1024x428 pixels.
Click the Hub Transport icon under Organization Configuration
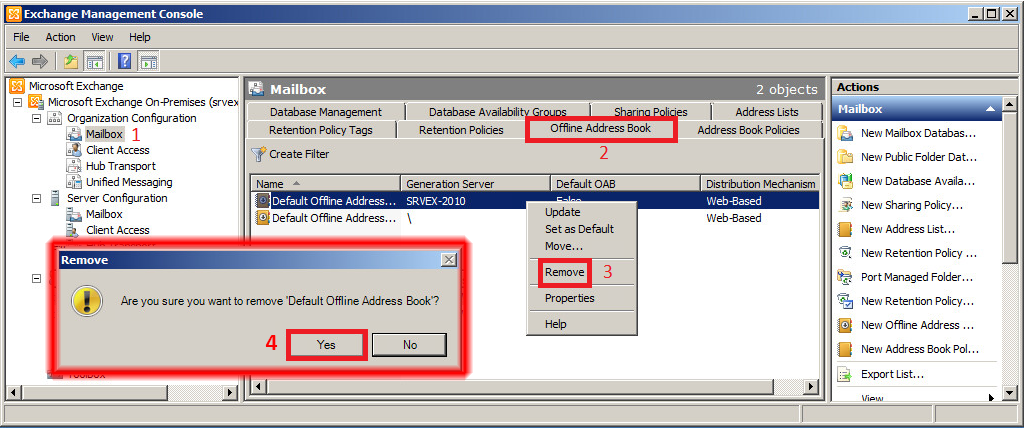point(74,166)
